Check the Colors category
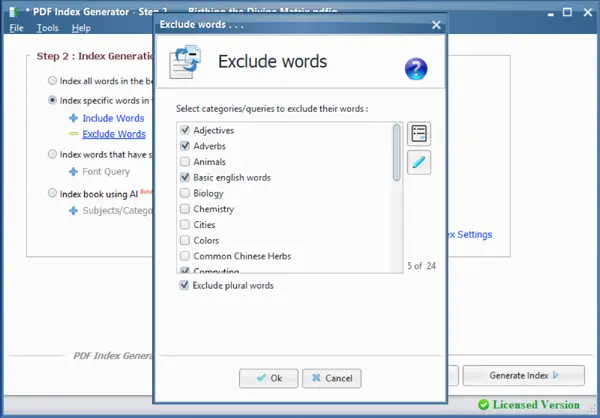The height and width of the screenshot is (418, 600). click(x=185, y=240)
